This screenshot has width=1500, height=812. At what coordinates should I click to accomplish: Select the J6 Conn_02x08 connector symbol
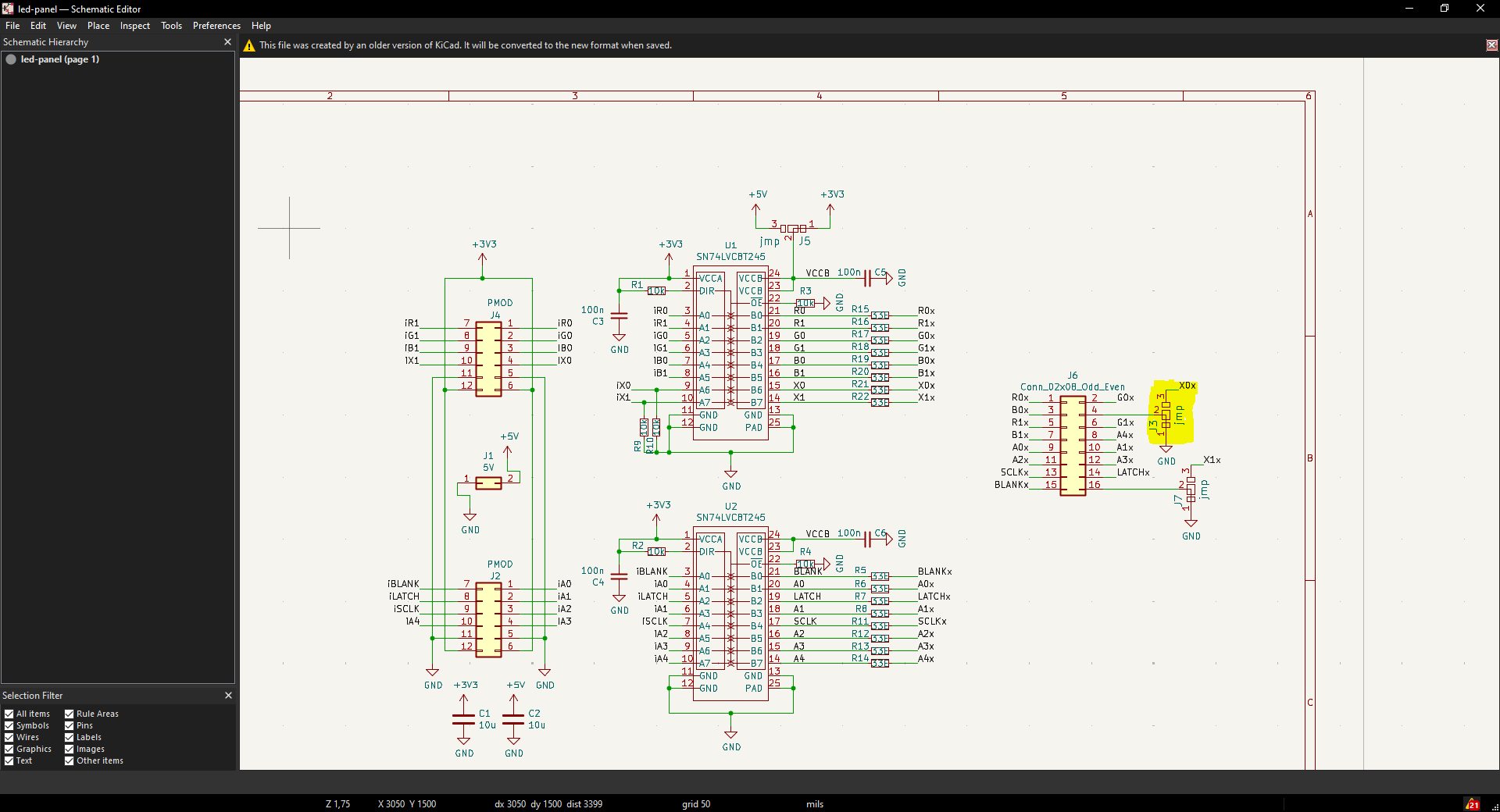[1073, 445]
